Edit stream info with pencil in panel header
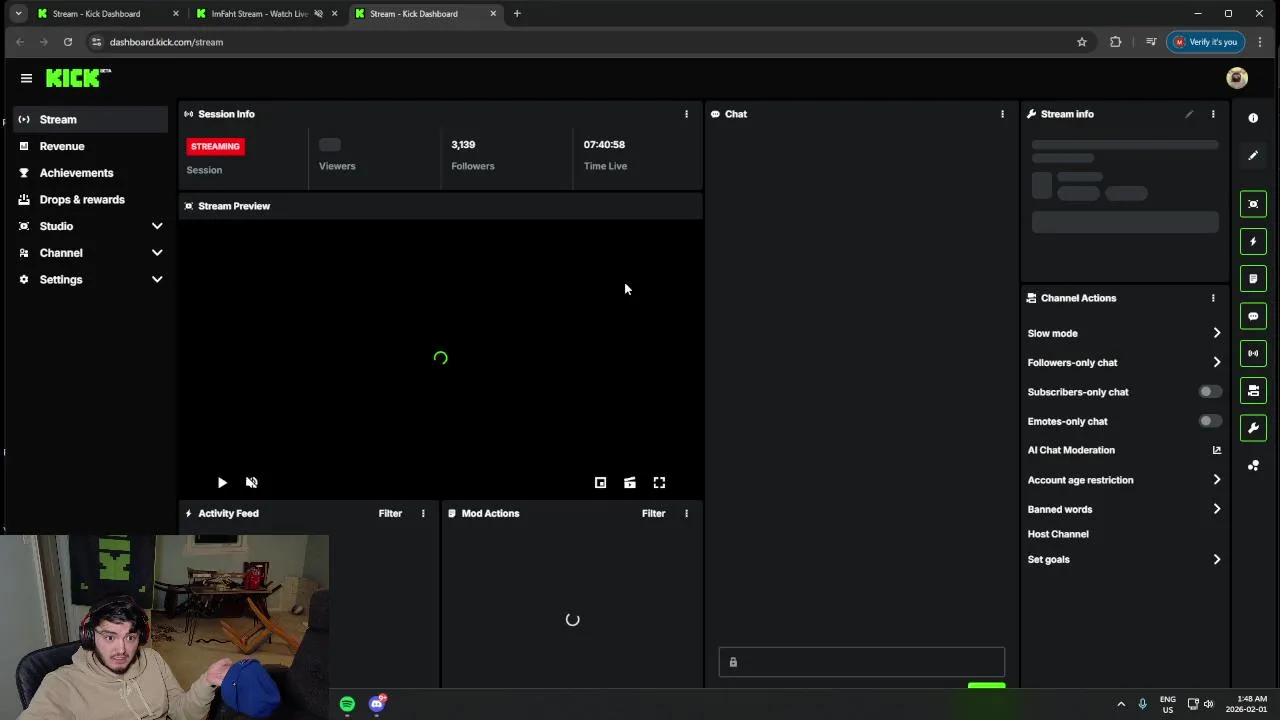 point(1189,114)
